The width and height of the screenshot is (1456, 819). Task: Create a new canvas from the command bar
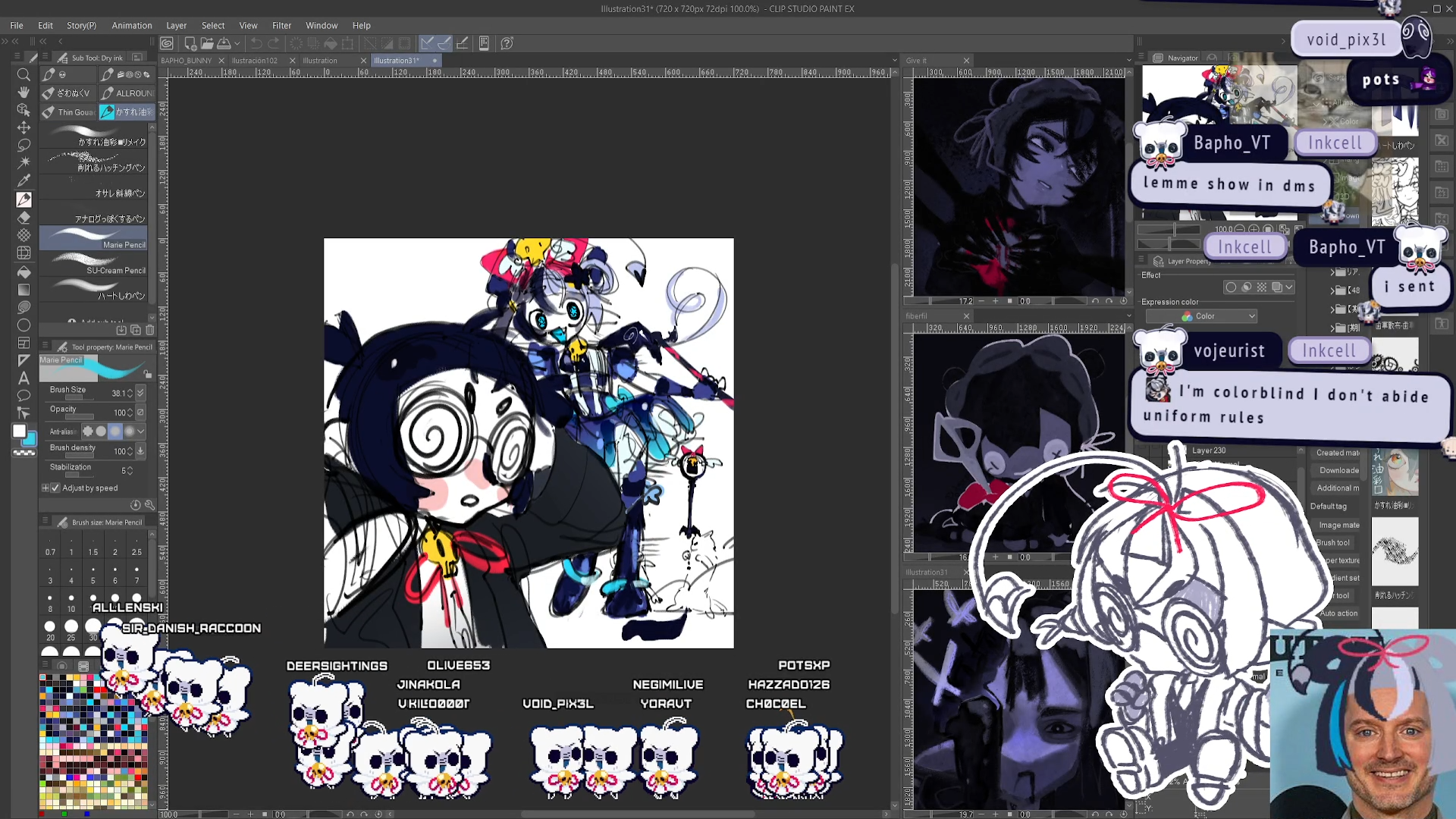190,43
